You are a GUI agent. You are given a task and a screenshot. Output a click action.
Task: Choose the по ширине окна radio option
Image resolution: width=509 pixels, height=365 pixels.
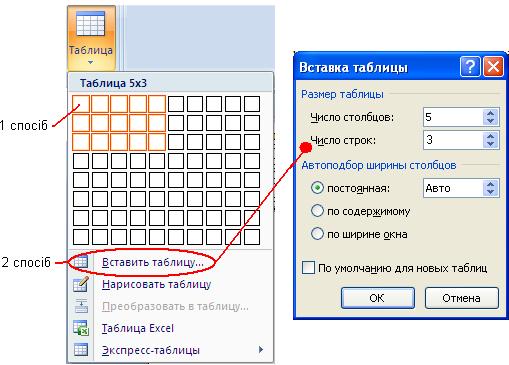click(317, 234)
